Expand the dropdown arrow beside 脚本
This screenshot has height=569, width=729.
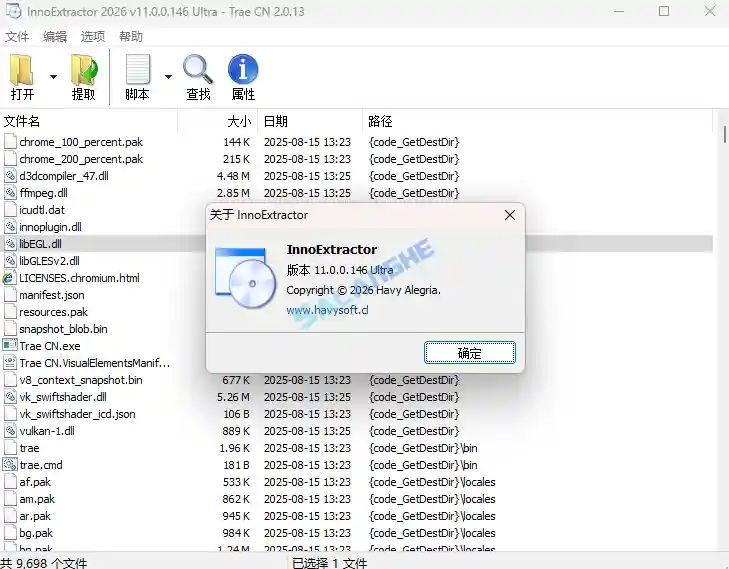coord(168,77)
